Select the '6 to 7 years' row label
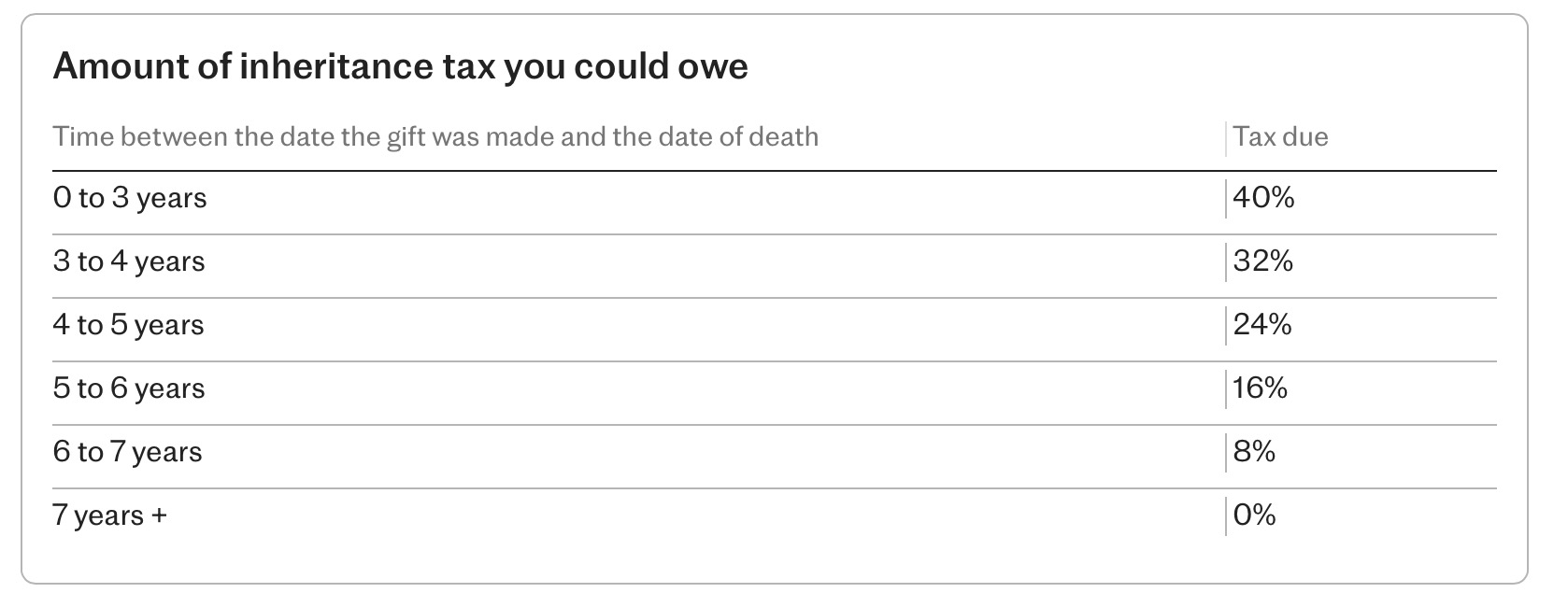The image size is (1568, 607). pyautogui.click(x=128, y=452)
